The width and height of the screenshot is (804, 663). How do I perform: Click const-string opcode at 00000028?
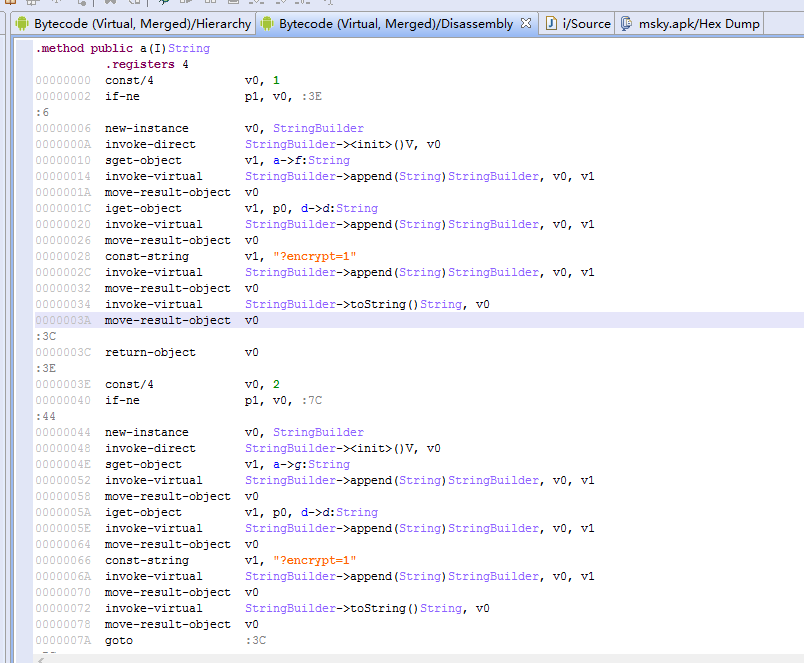147,256
